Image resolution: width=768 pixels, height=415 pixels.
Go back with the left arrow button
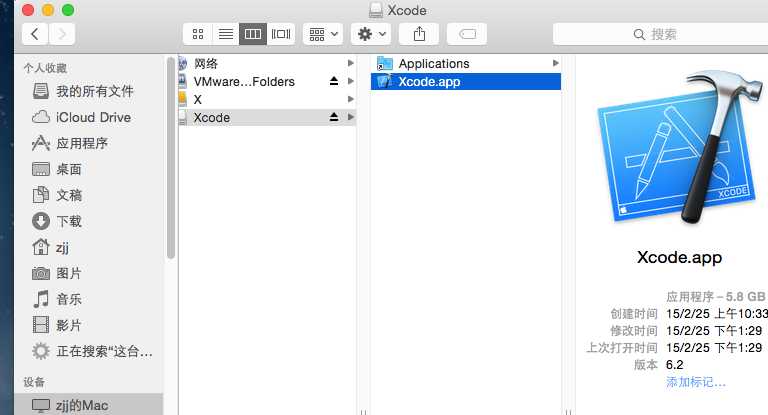click(35, 34)
